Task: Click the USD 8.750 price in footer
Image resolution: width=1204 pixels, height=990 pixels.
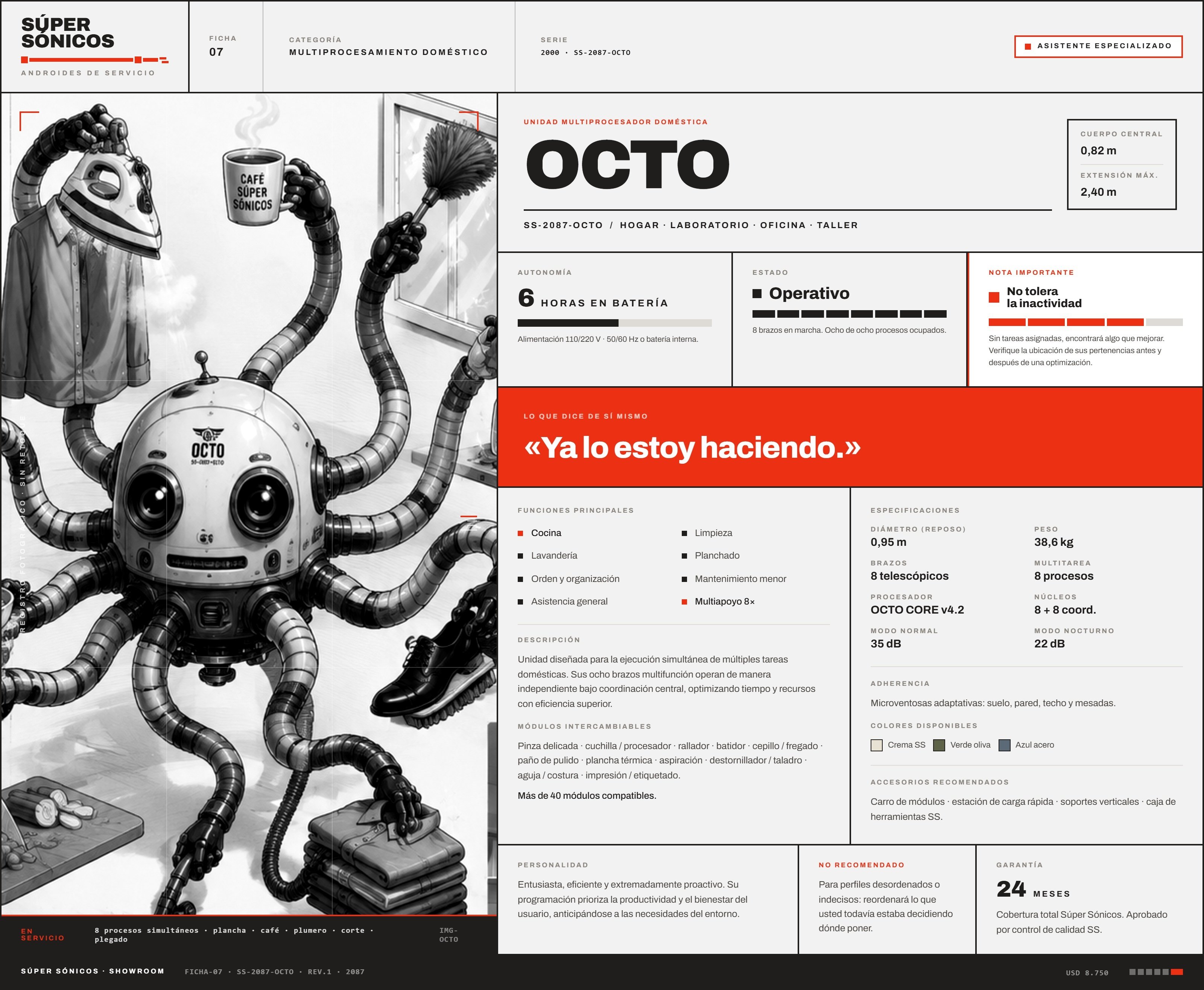Action: tap(1087, 973)
